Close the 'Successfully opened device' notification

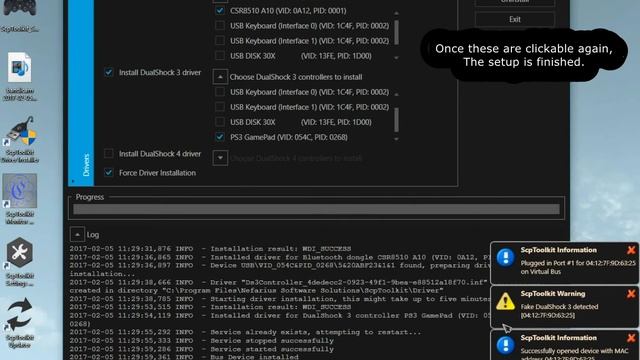pos(631,338)
